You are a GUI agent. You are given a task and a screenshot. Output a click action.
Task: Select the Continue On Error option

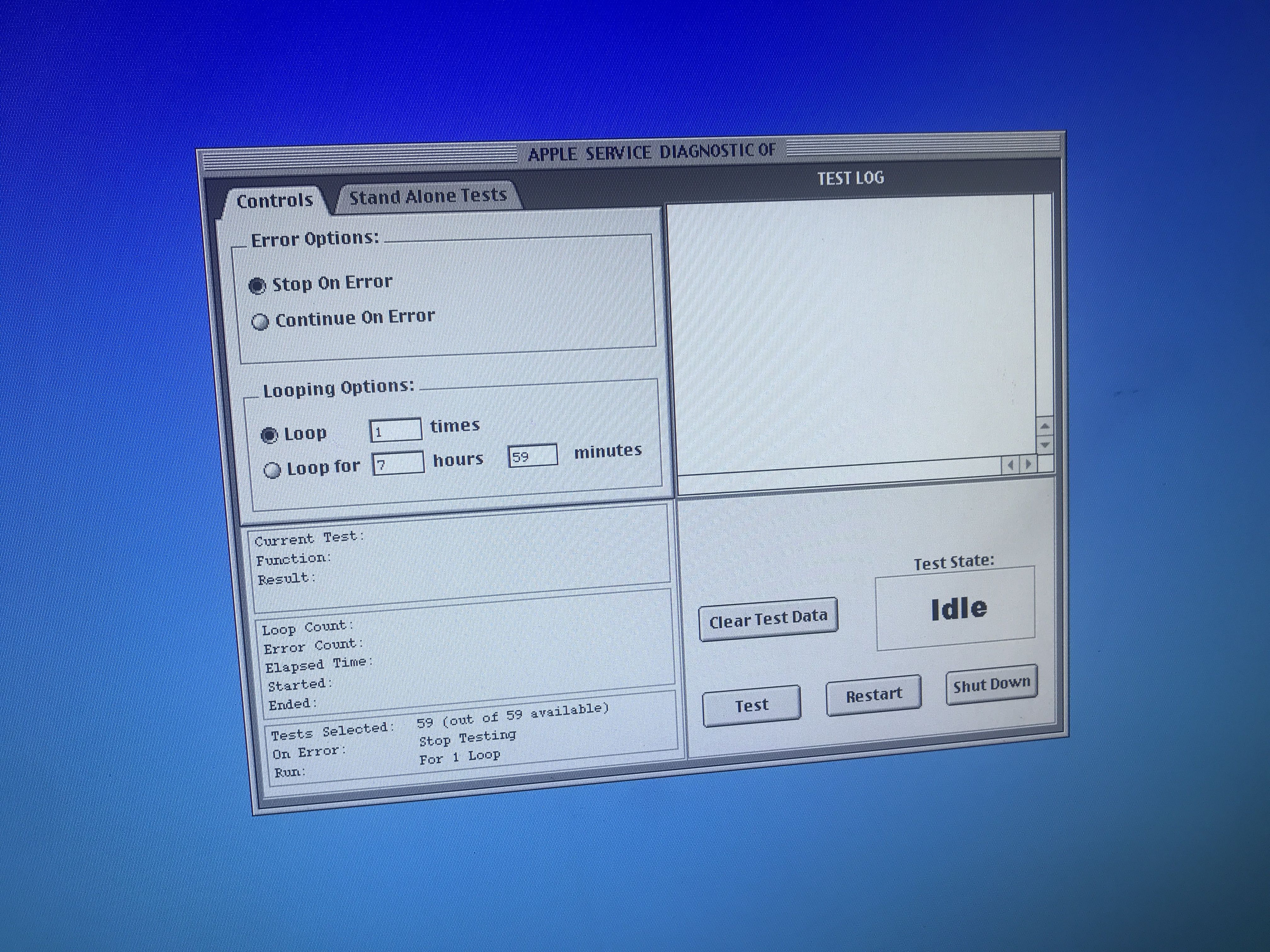[260, 321]
